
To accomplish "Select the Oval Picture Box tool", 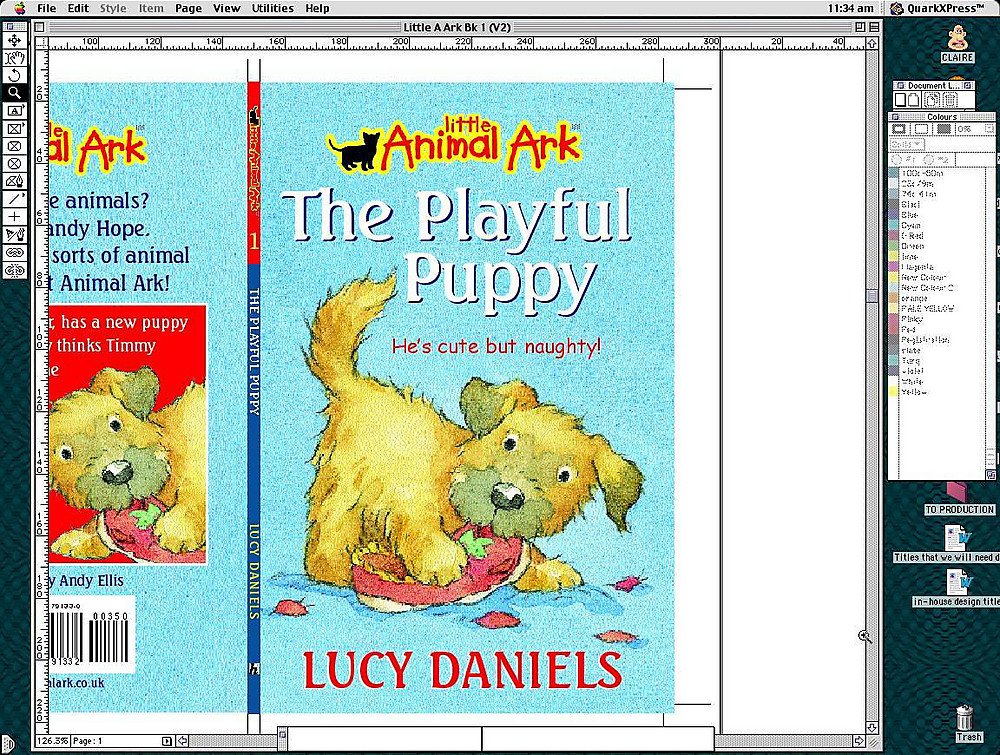I will [14, 164].
